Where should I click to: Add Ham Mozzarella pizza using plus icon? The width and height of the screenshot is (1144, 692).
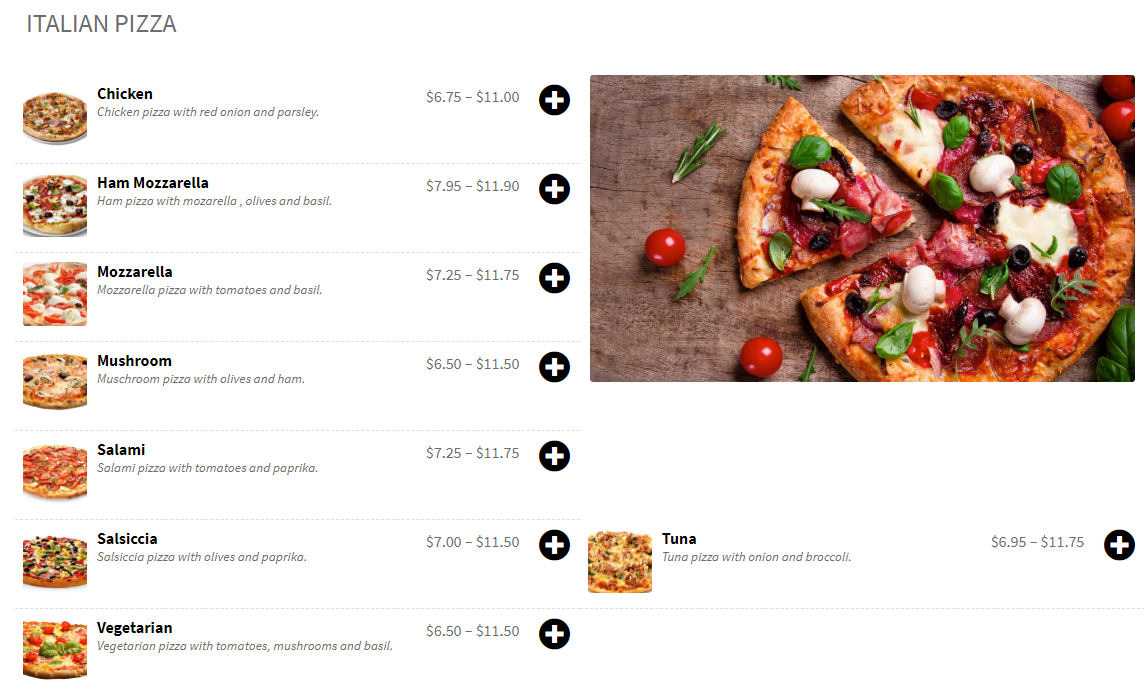tap(554, 189)
